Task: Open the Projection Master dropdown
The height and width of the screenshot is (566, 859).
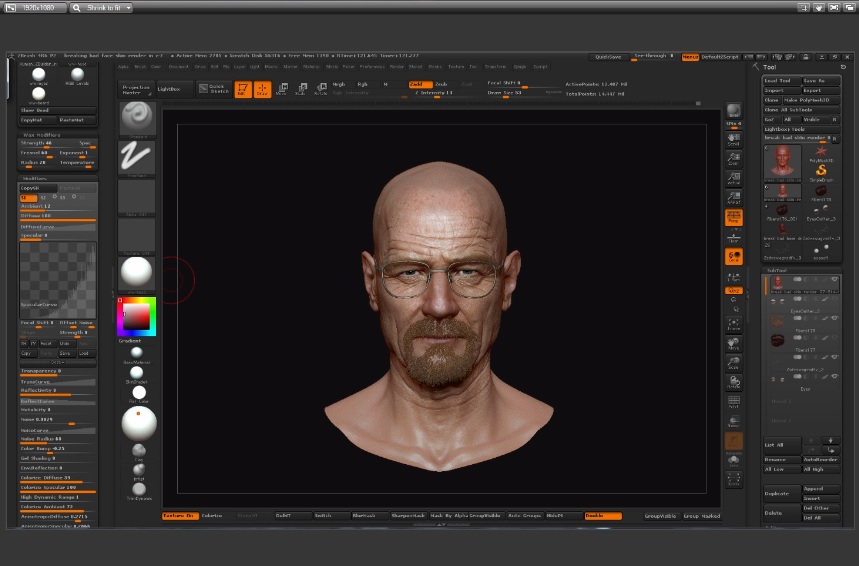Action: pyautogui.click(x=136, y=89)
